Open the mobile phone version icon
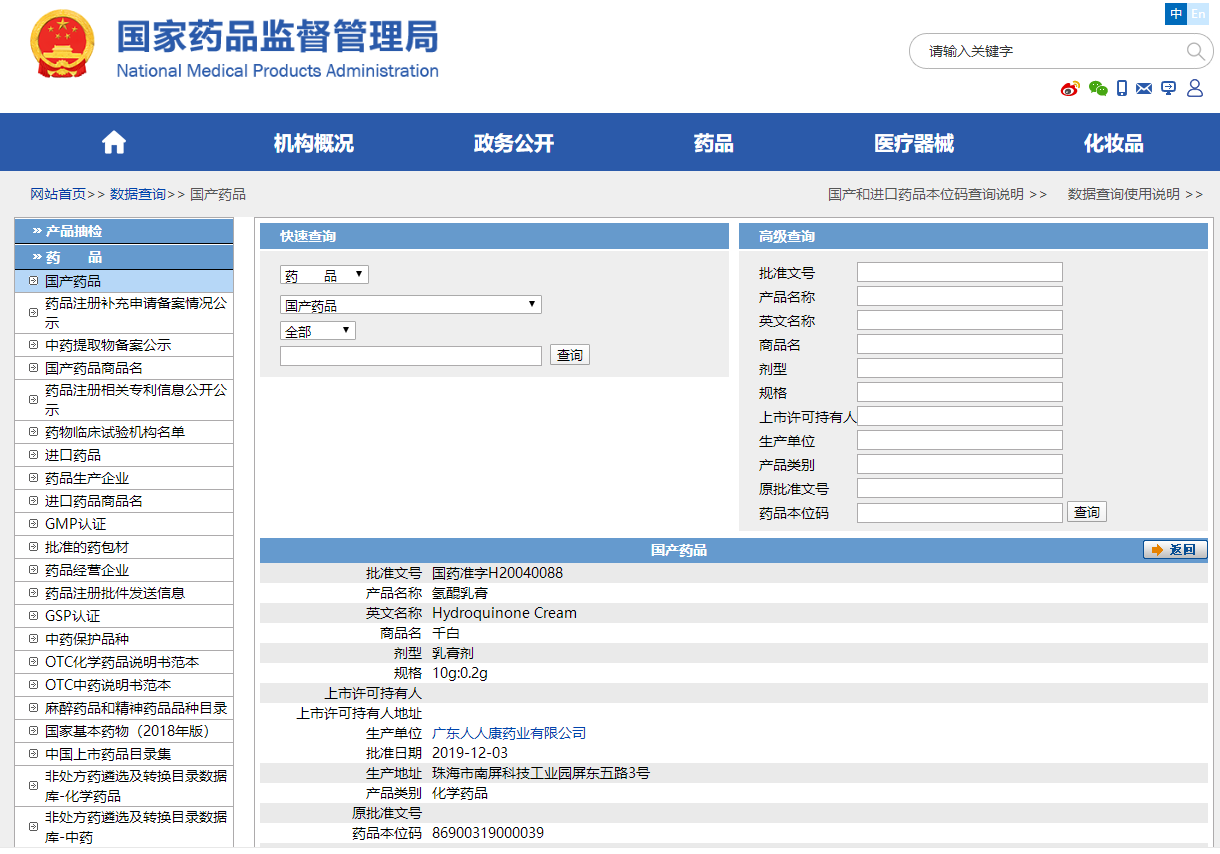The width and height of the screenshot is (1220, 854). tap(1122, 88)
